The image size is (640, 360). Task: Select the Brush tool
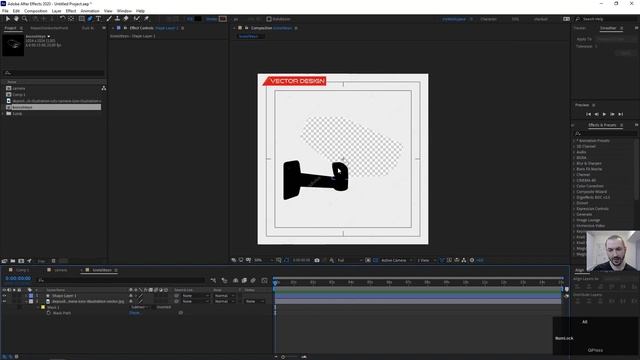point(109,19)
